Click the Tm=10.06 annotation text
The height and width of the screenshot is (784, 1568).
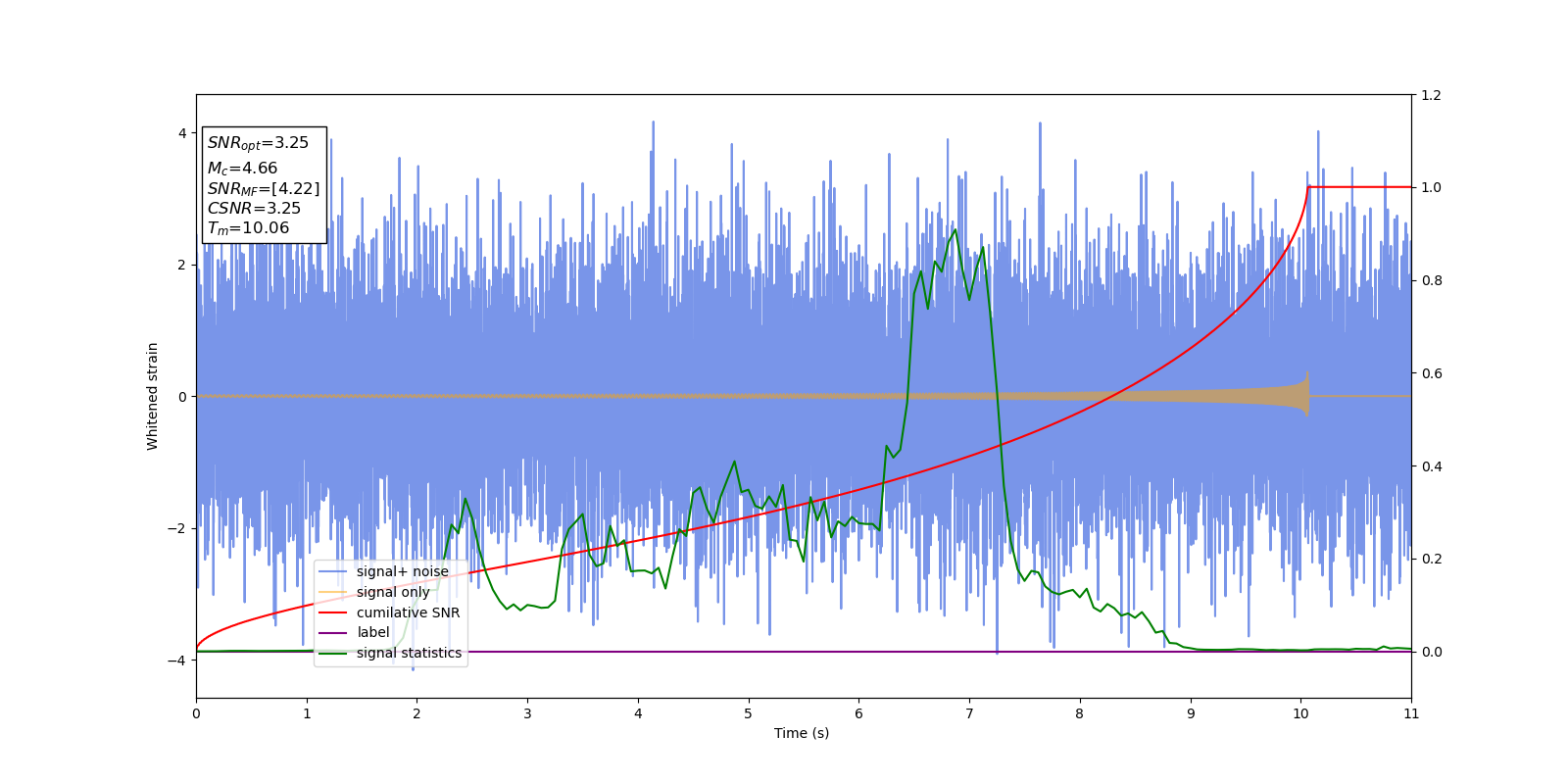point(248,228)
